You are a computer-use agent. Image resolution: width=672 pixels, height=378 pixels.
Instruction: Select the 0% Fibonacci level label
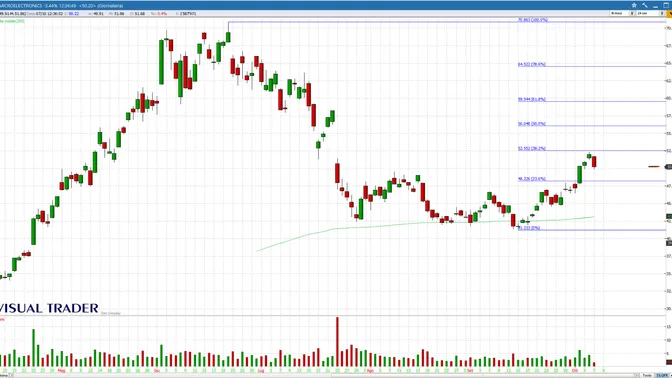point(529,228)
